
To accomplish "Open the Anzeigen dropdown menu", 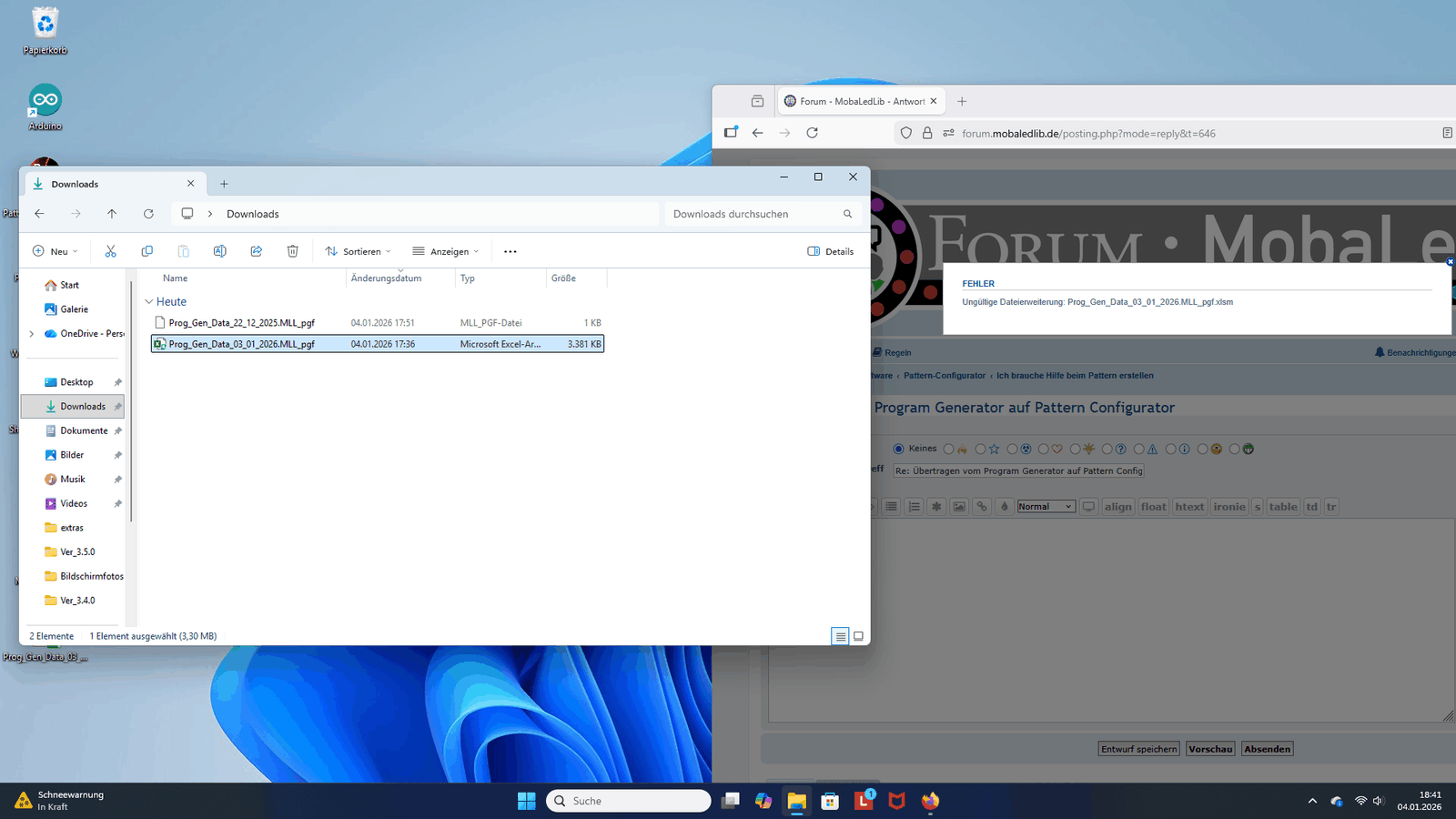I will (x=445, y=251).
